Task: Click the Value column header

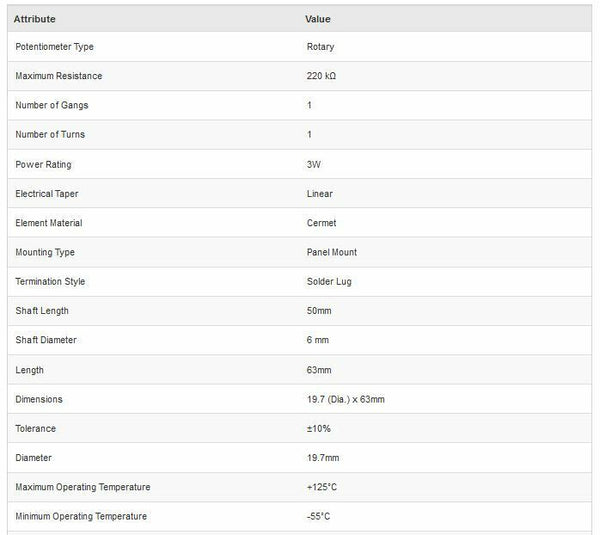Action: [318, 19]
